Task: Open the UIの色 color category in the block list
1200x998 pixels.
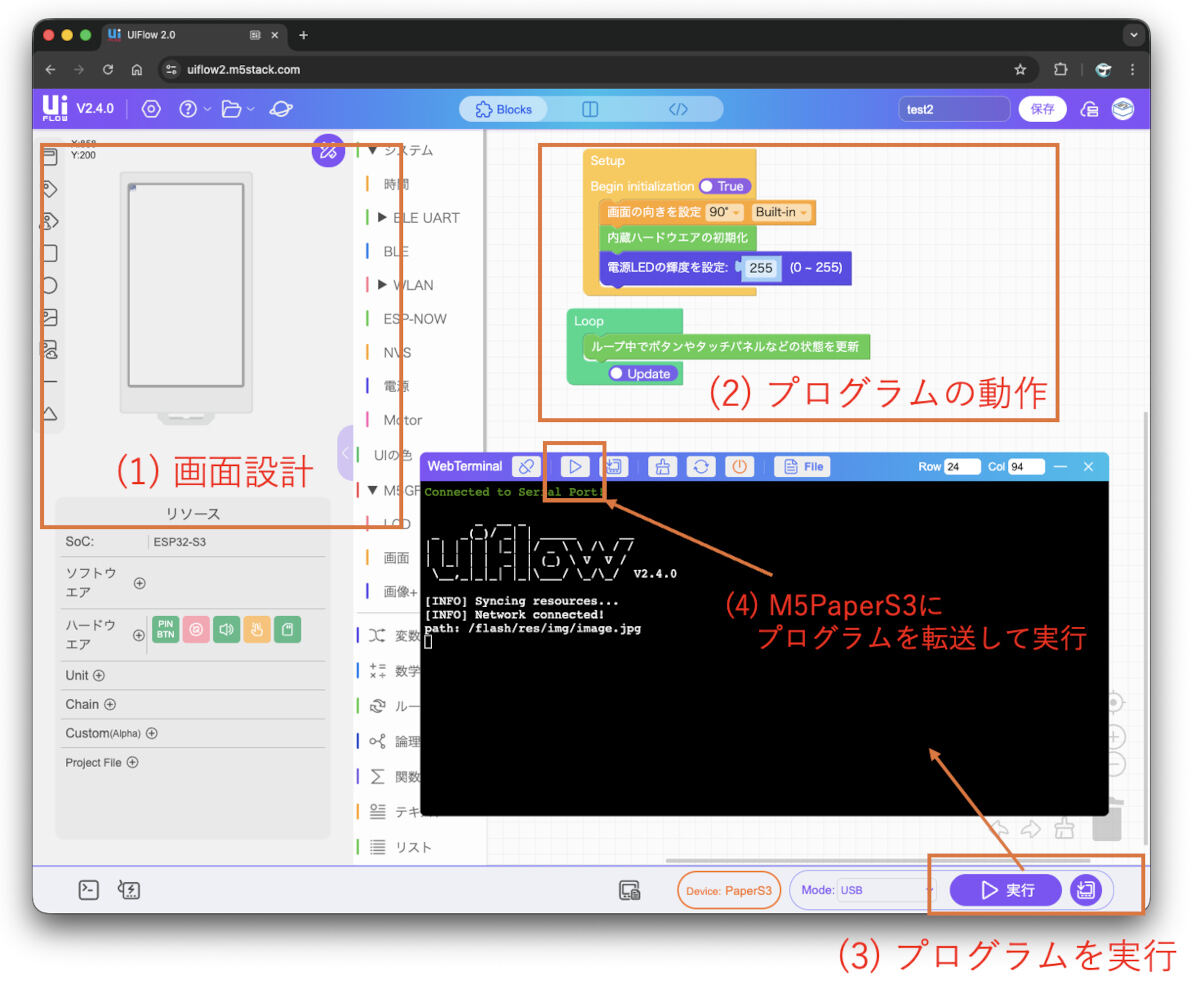Action: click(392, 454)
